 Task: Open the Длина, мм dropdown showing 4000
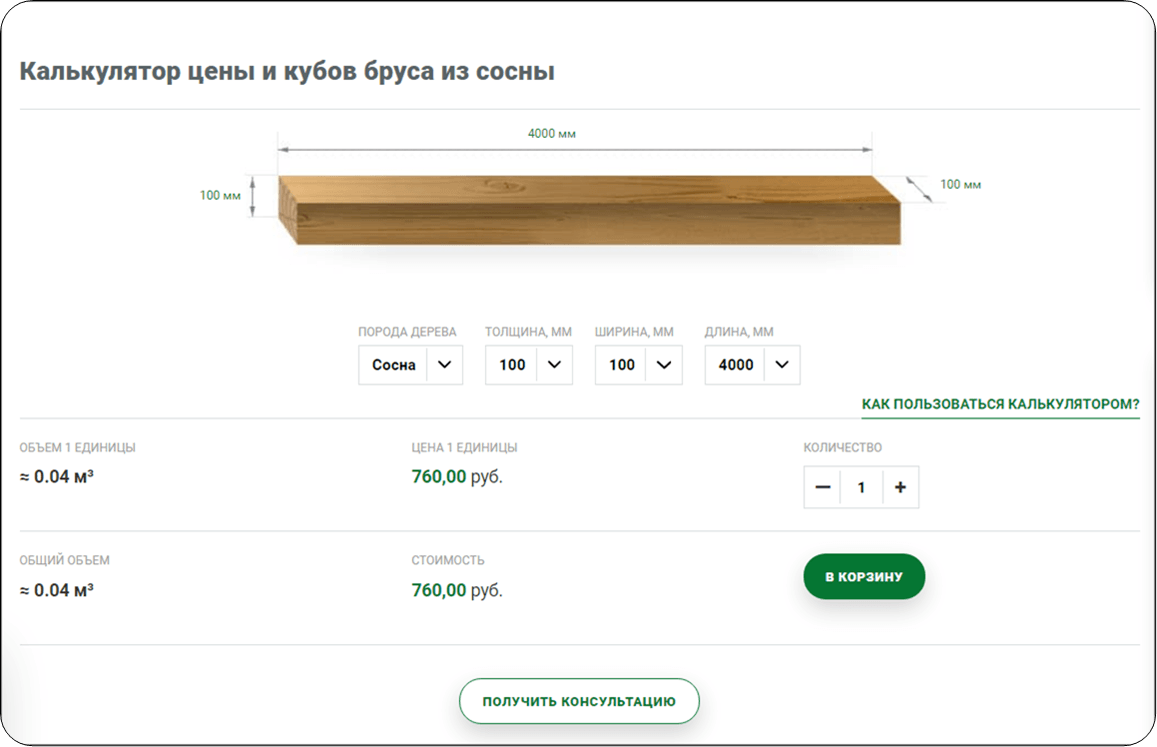tap(752, 365)
